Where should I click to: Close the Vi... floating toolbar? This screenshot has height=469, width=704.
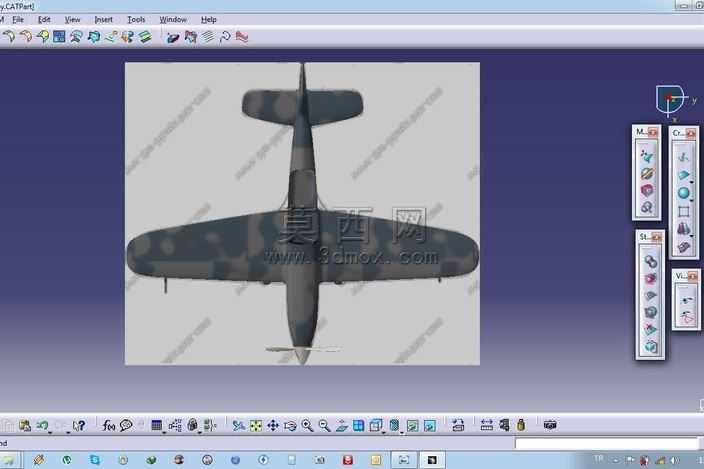(x=692, y=276)
